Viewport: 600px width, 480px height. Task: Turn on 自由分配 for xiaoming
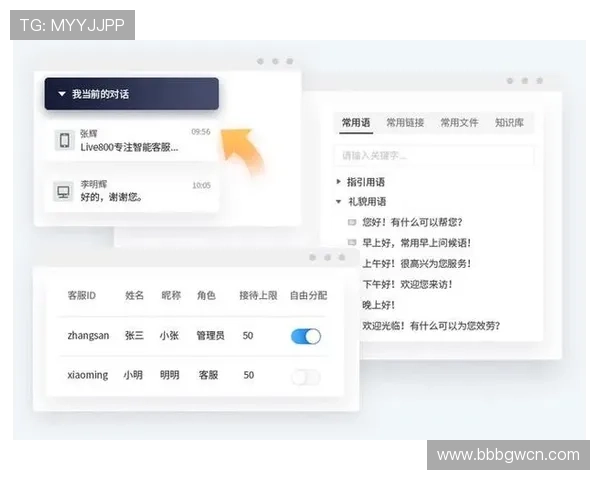306,377
